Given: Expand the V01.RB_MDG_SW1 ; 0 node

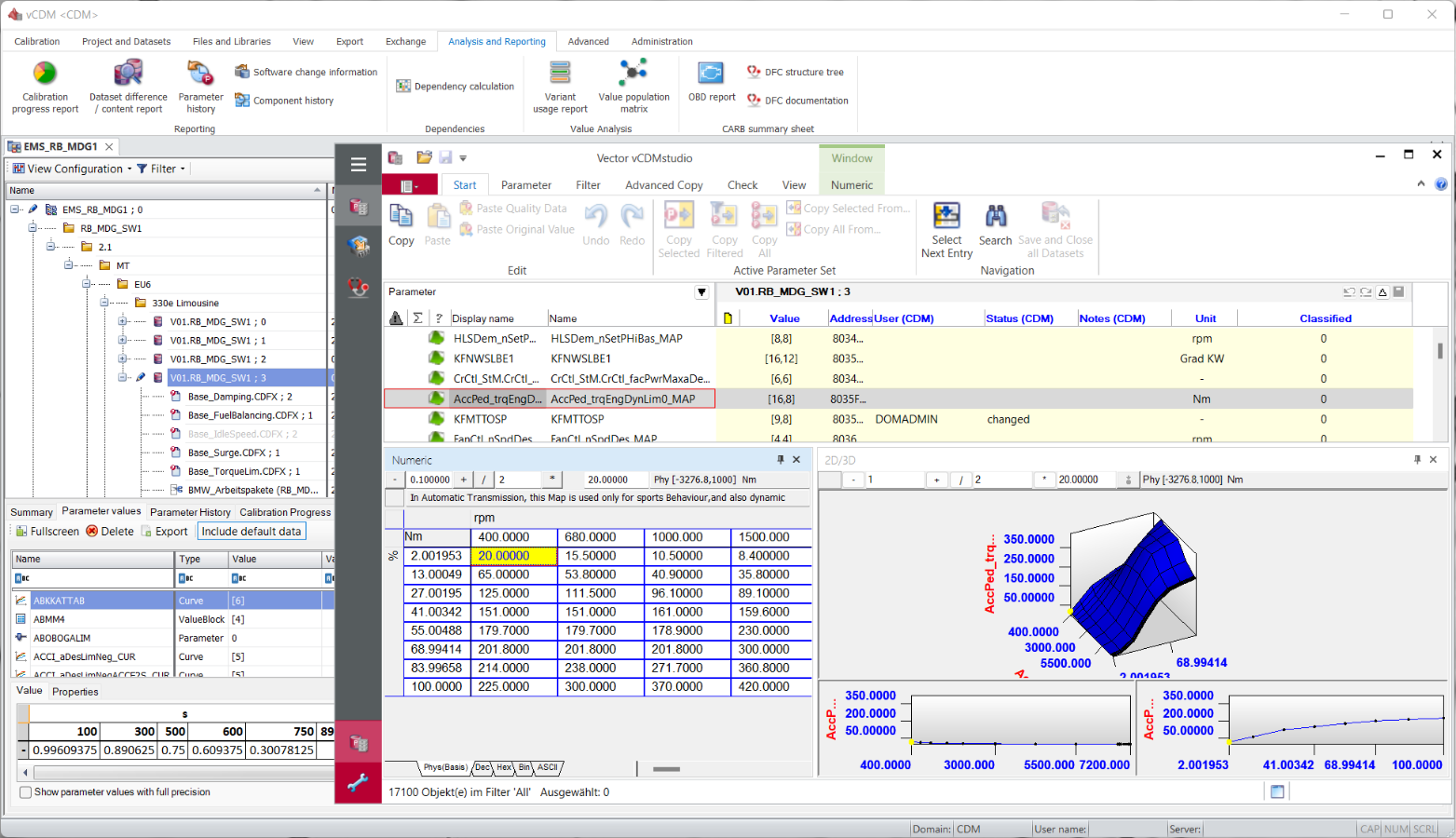Looking at the screenshot, I should 122,321.
